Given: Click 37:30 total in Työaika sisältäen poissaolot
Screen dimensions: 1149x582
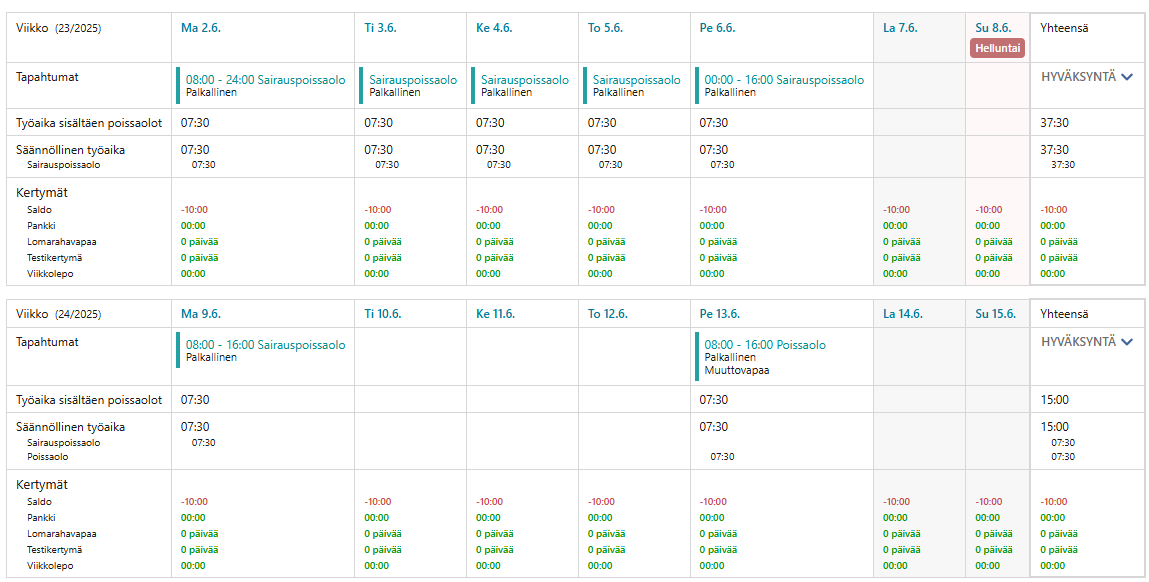Looking at the screenshot, I should tap(1054, 122).
